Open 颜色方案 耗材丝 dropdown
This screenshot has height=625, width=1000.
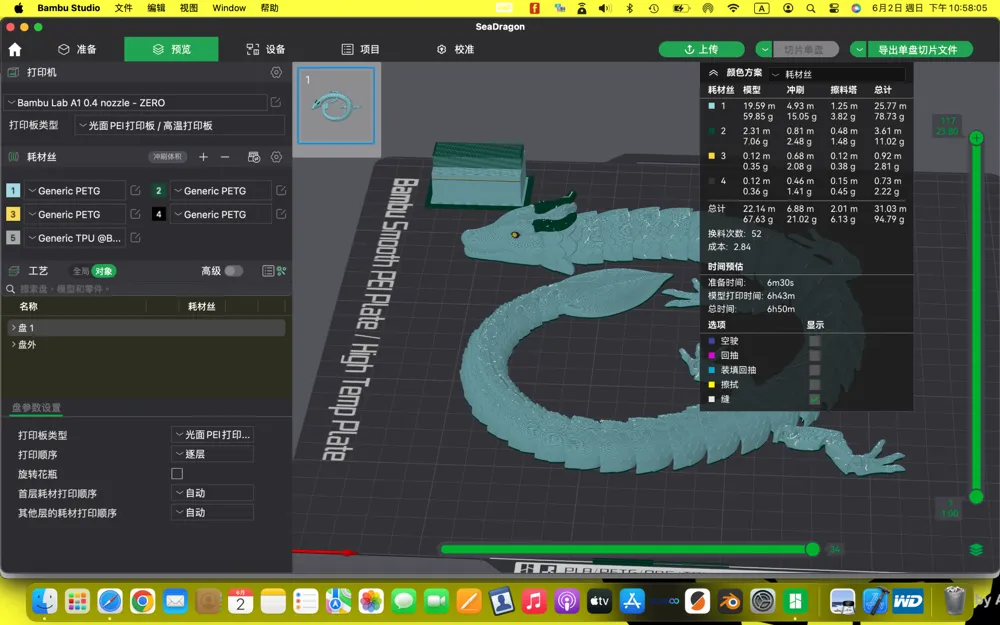(x=837, y=74)
